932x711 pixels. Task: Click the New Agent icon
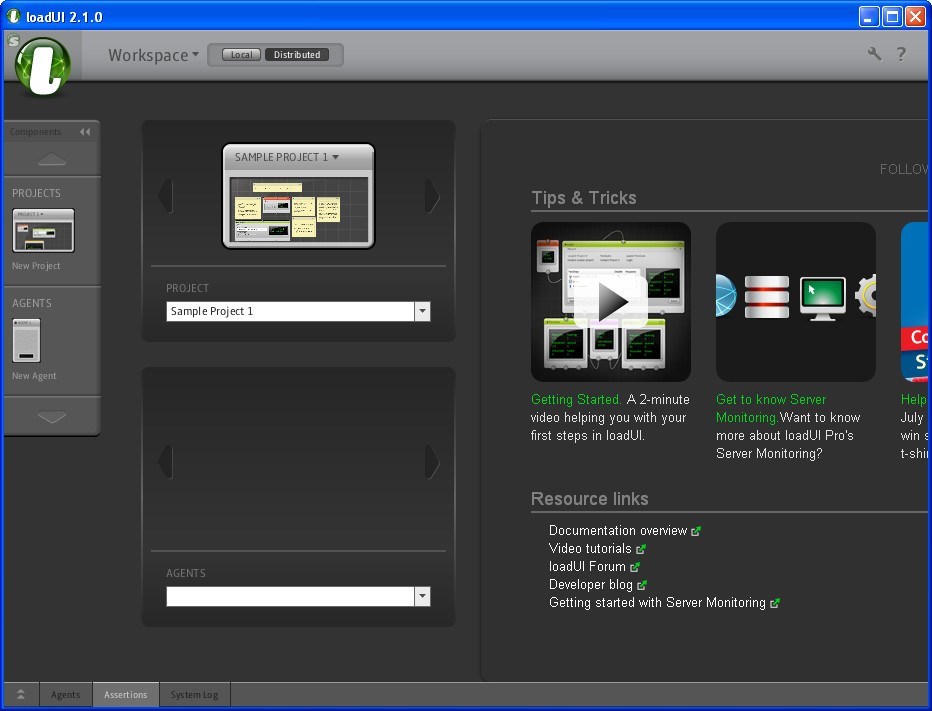pyautogui.click(x=26, y=341)
